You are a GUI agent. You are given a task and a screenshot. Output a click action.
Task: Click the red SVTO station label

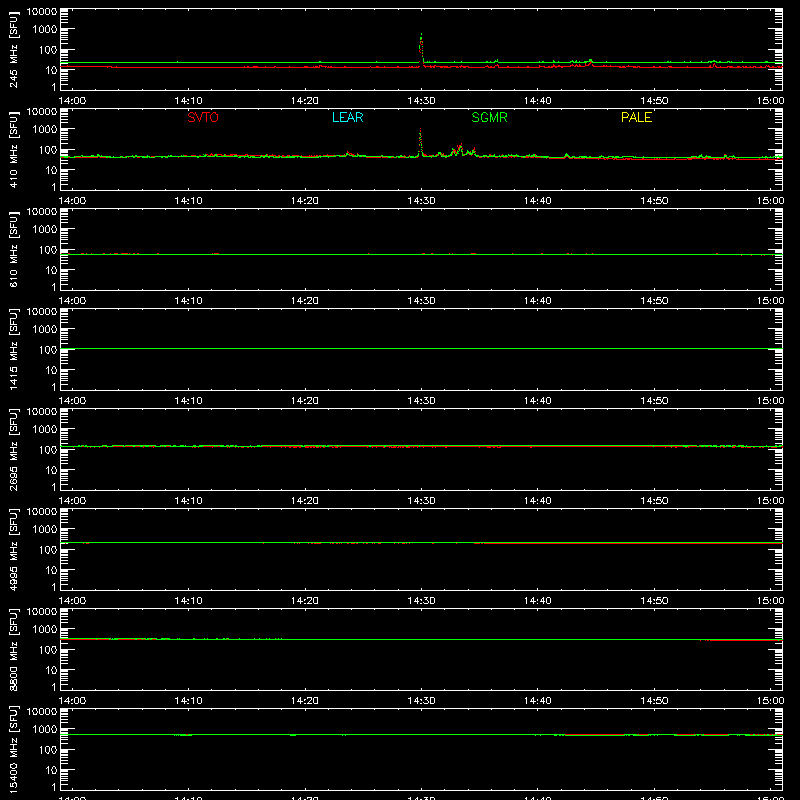point(203,117)
